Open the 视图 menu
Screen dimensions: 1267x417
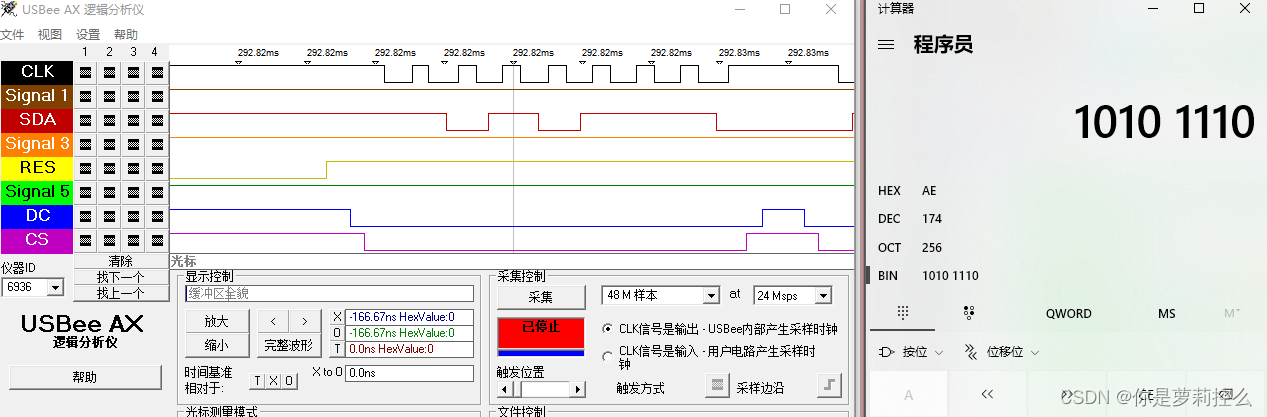point(50,34)
